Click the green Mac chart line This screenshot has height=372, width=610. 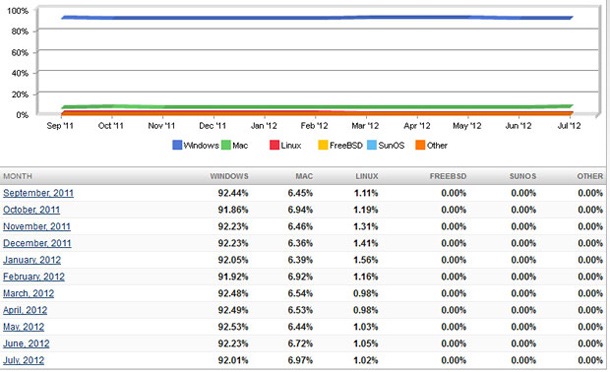click(317, 107)
